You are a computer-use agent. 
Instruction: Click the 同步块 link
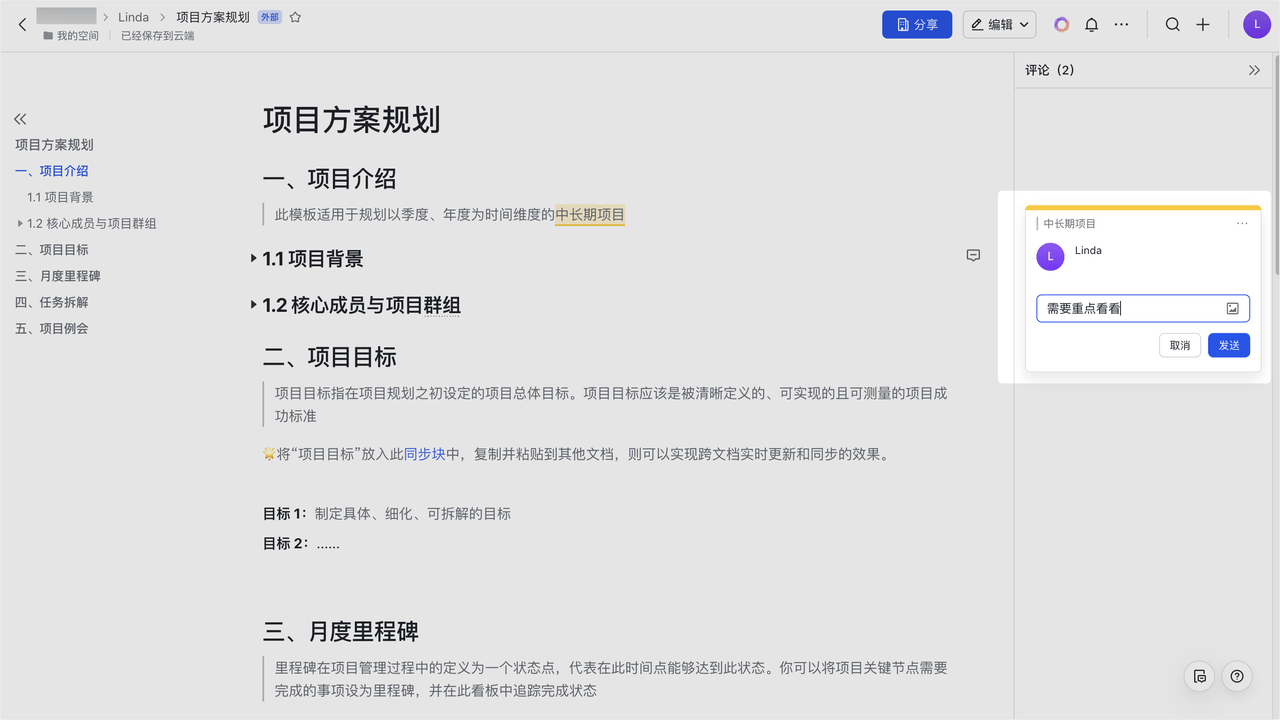click(424, 454)
